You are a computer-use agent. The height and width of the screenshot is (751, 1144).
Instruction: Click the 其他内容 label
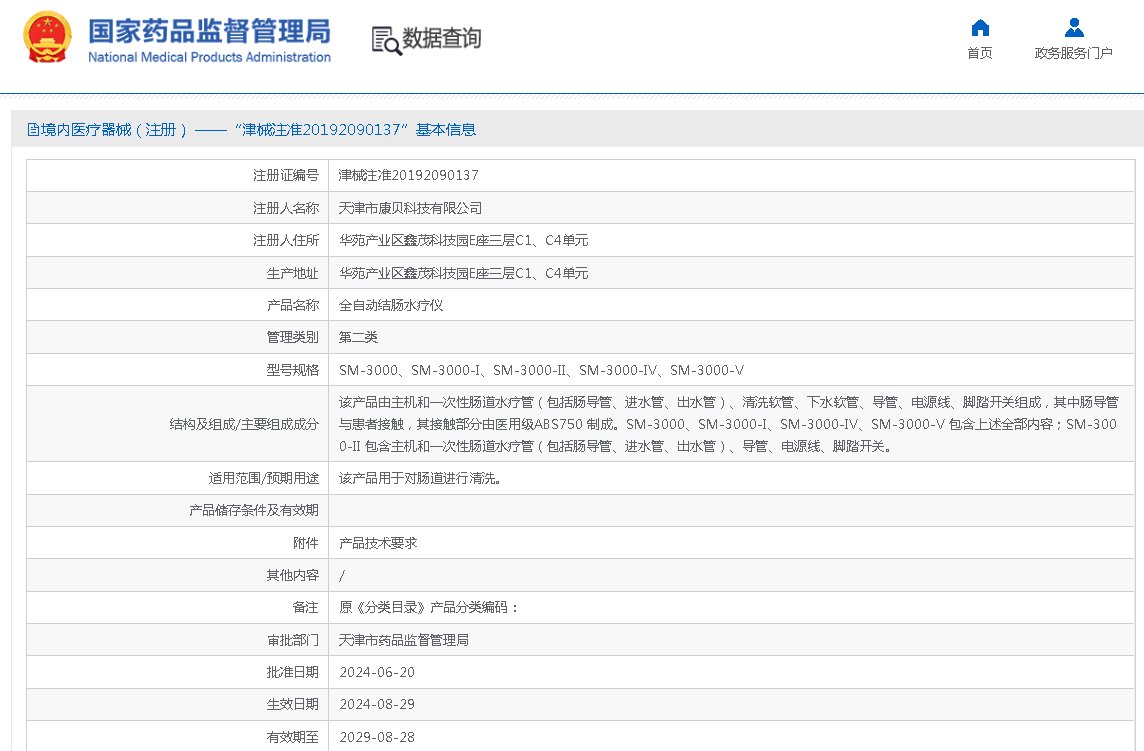click(293, 575)
